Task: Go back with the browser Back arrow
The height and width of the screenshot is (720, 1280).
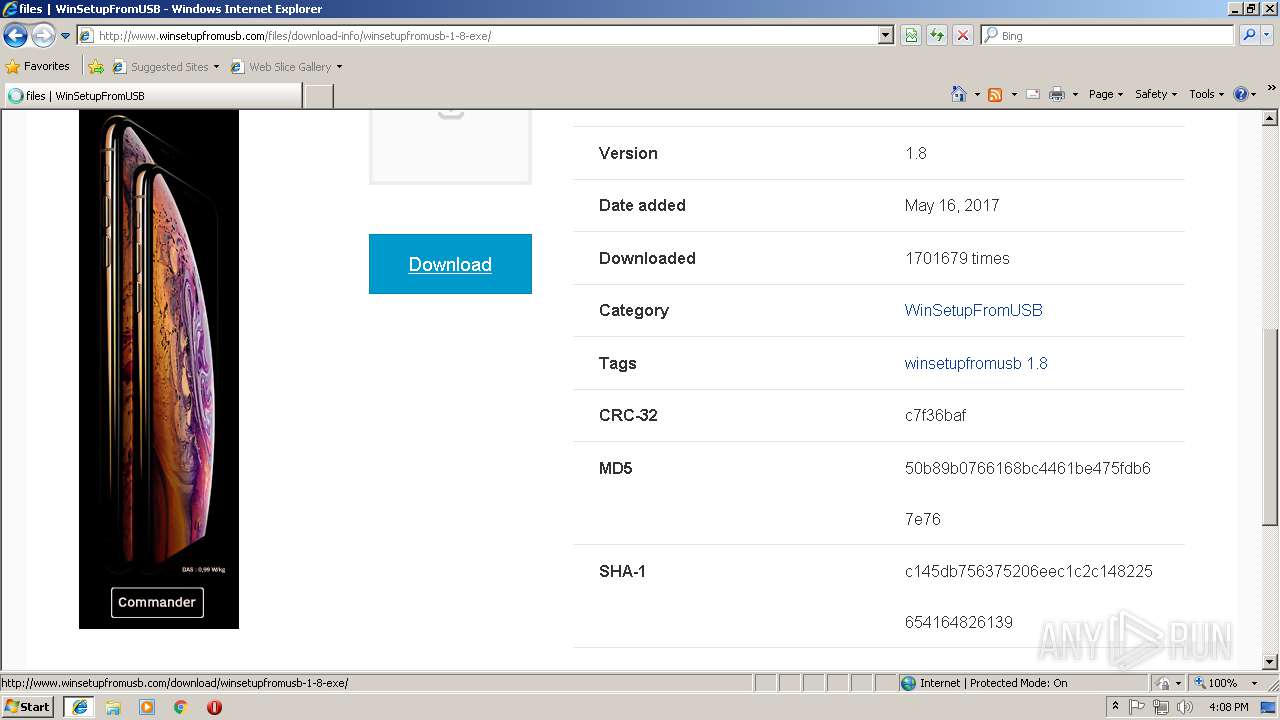Action: coord(15,36)
